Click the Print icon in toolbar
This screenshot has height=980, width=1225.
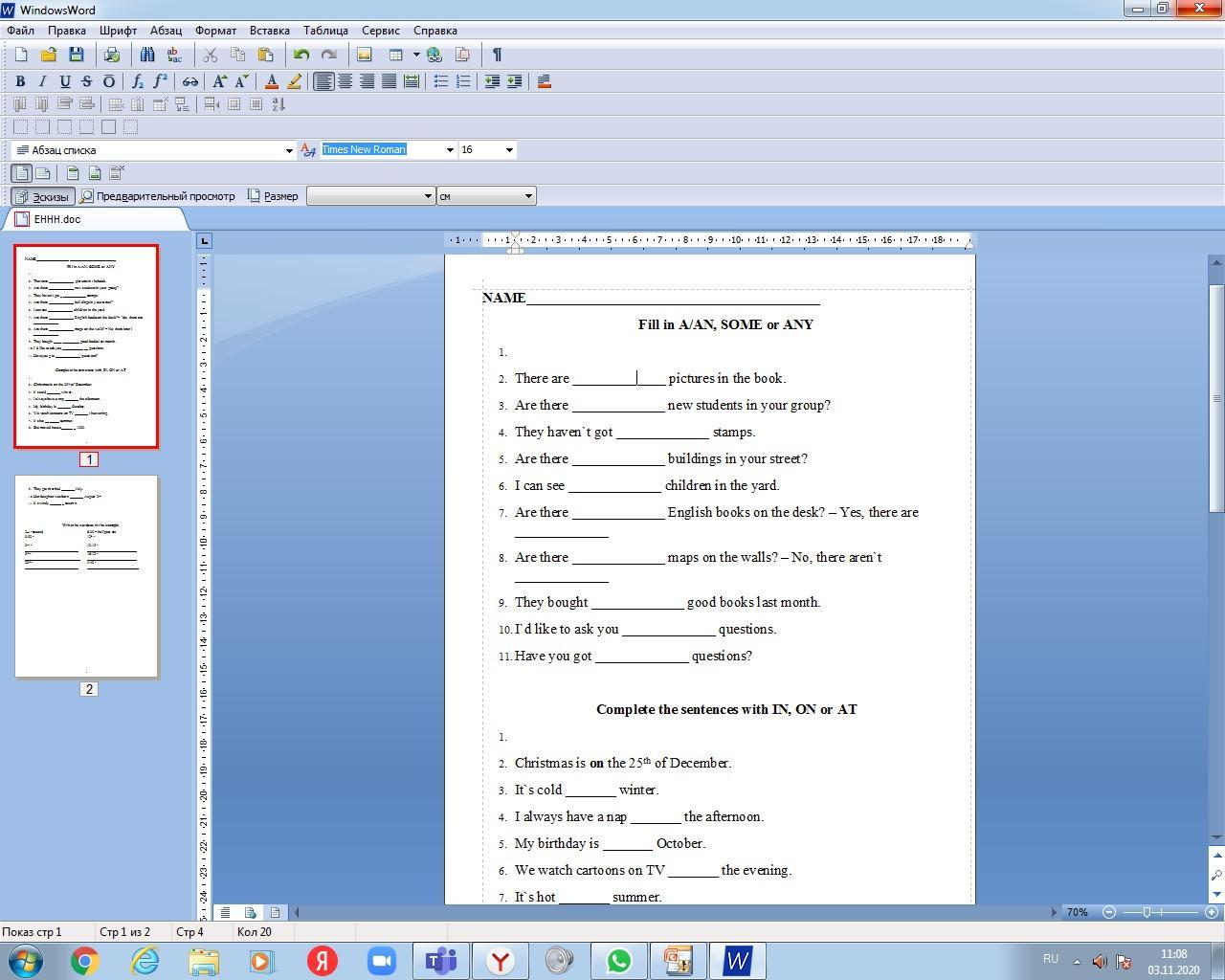pos(112,55)
